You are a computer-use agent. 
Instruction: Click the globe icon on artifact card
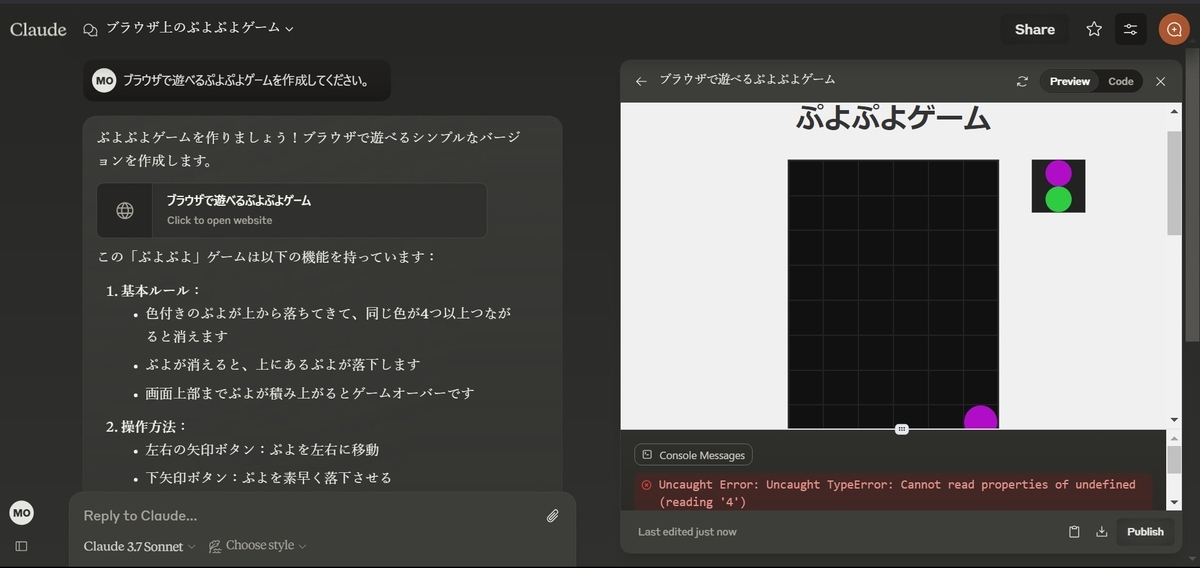point(125,210)
